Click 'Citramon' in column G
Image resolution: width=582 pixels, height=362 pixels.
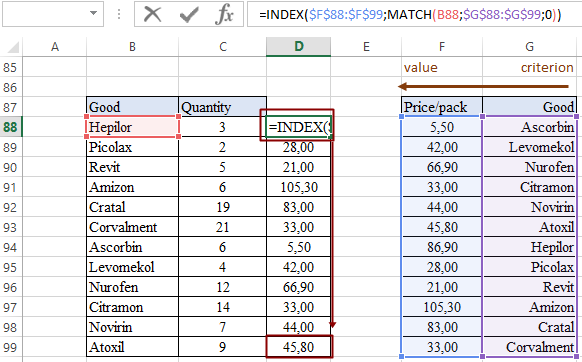click(x=530, y=187)
